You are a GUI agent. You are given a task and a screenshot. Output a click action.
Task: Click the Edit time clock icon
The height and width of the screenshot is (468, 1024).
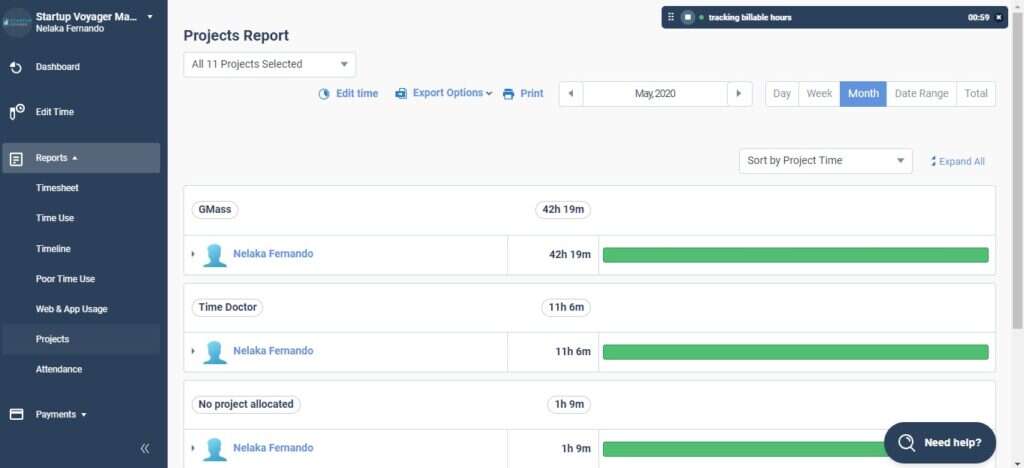[x=324, y=94]
